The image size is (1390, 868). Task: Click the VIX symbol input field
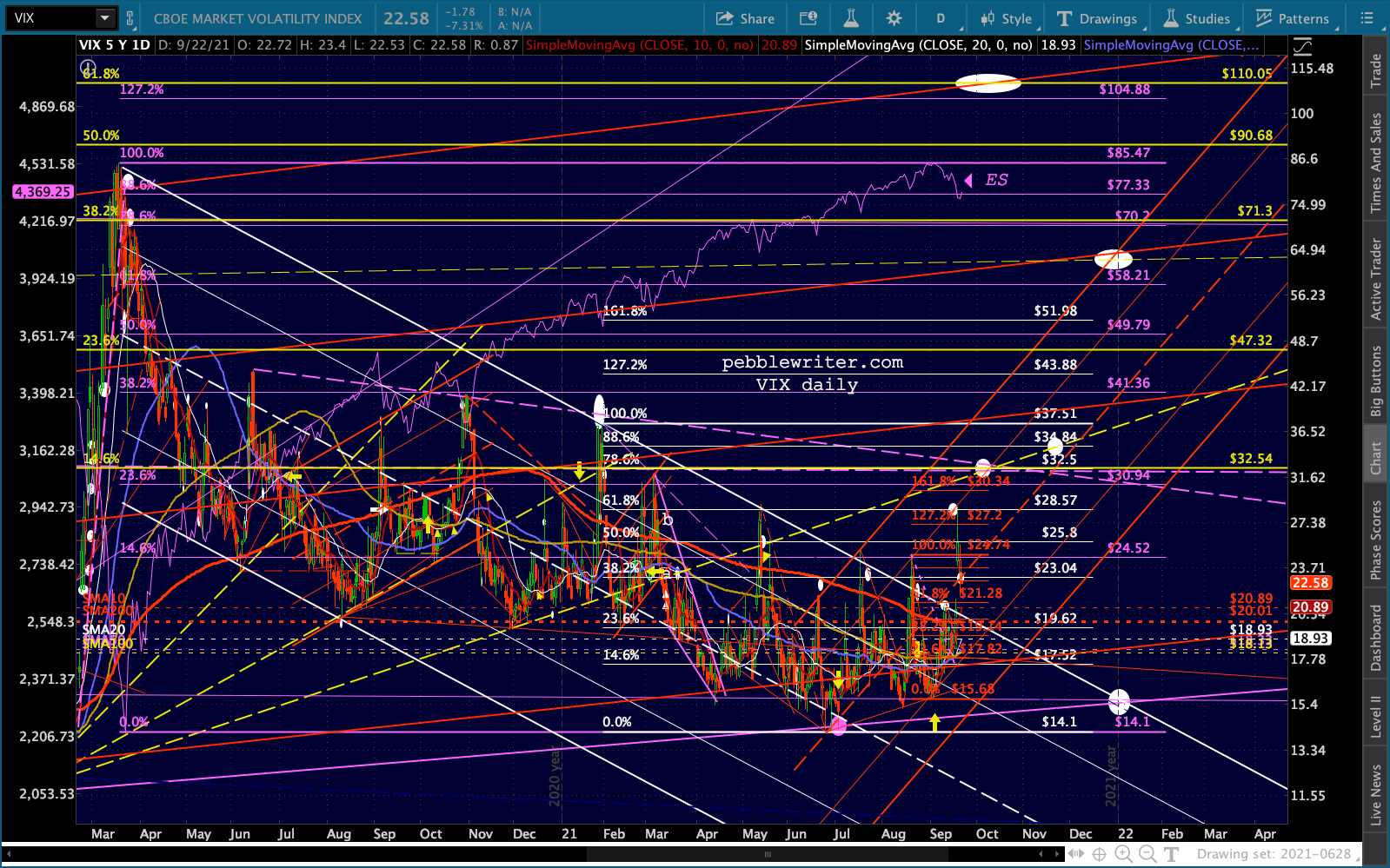pyautogui.click(x=50, y=17)
